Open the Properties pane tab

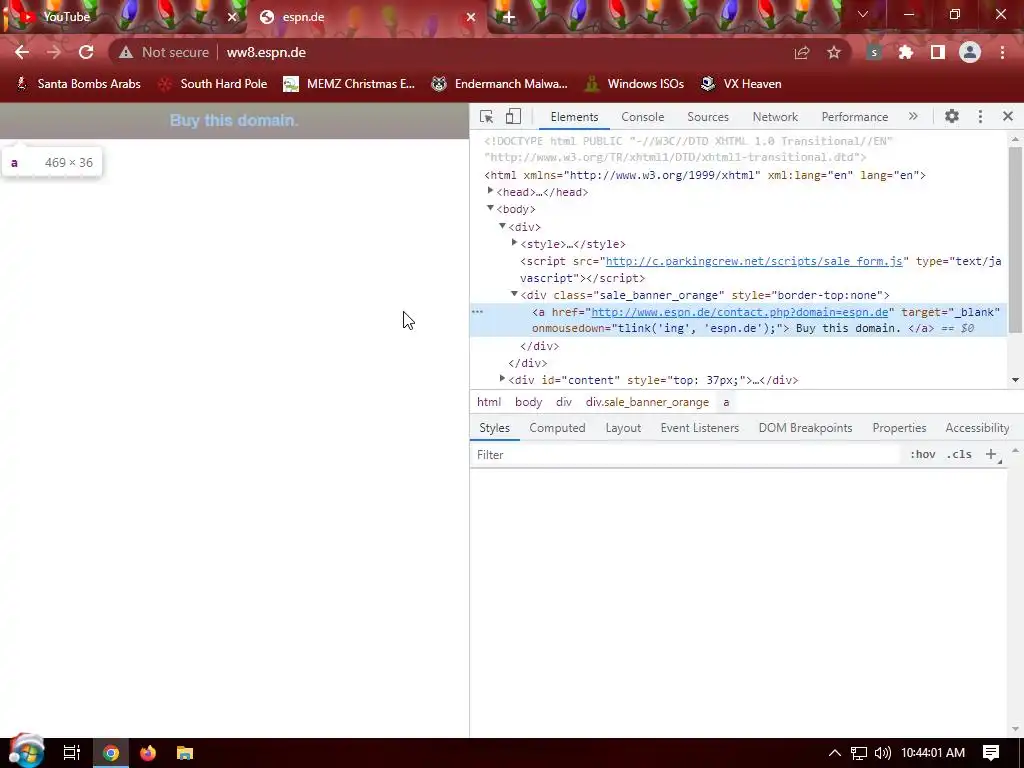pyautogui.click(x=899, y=428)
